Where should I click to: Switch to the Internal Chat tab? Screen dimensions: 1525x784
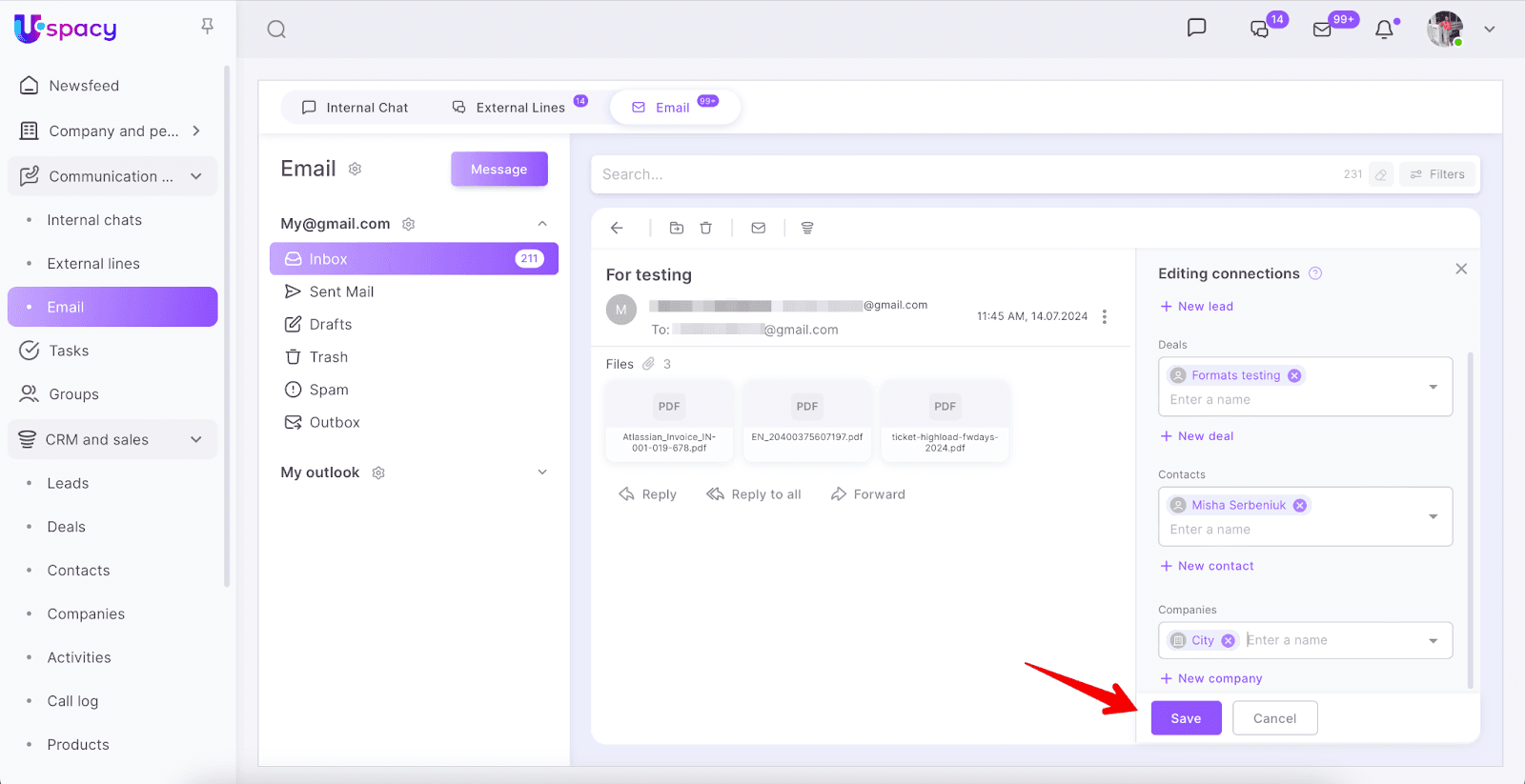[355, 108]
